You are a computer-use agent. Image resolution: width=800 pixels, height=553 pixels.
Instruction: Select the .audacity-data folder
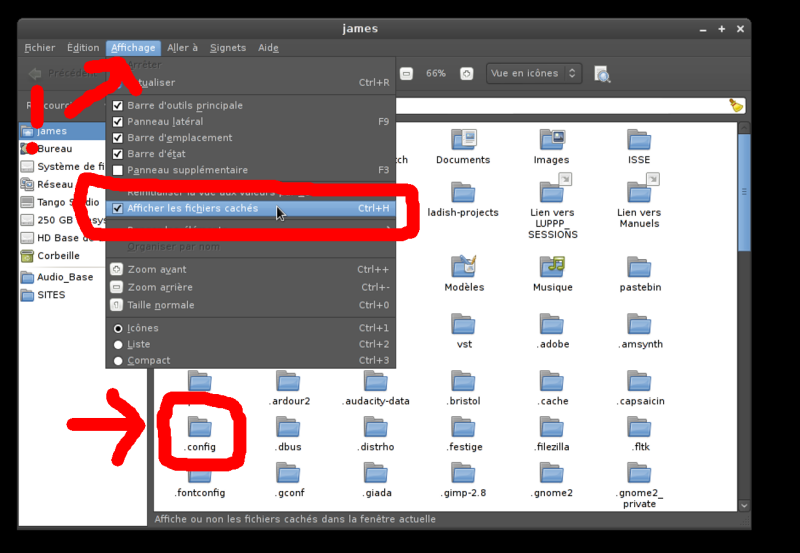click(376, 381)
